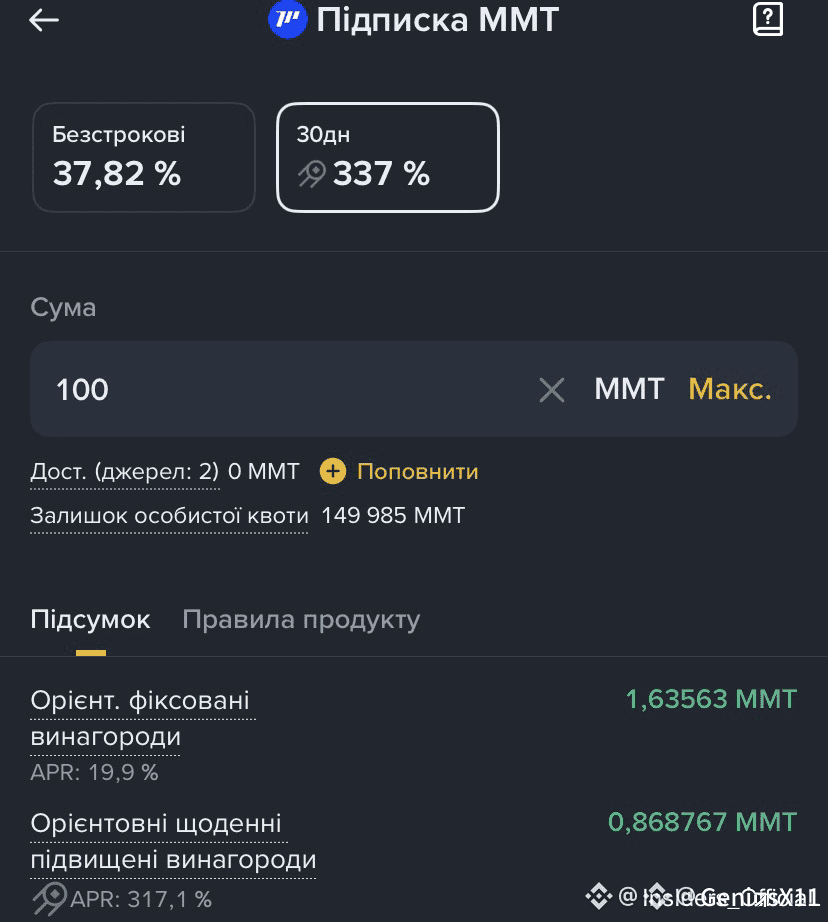Tap the rocket icon beside 337 %
Screen dimensions: 828x922
[312, 174]
